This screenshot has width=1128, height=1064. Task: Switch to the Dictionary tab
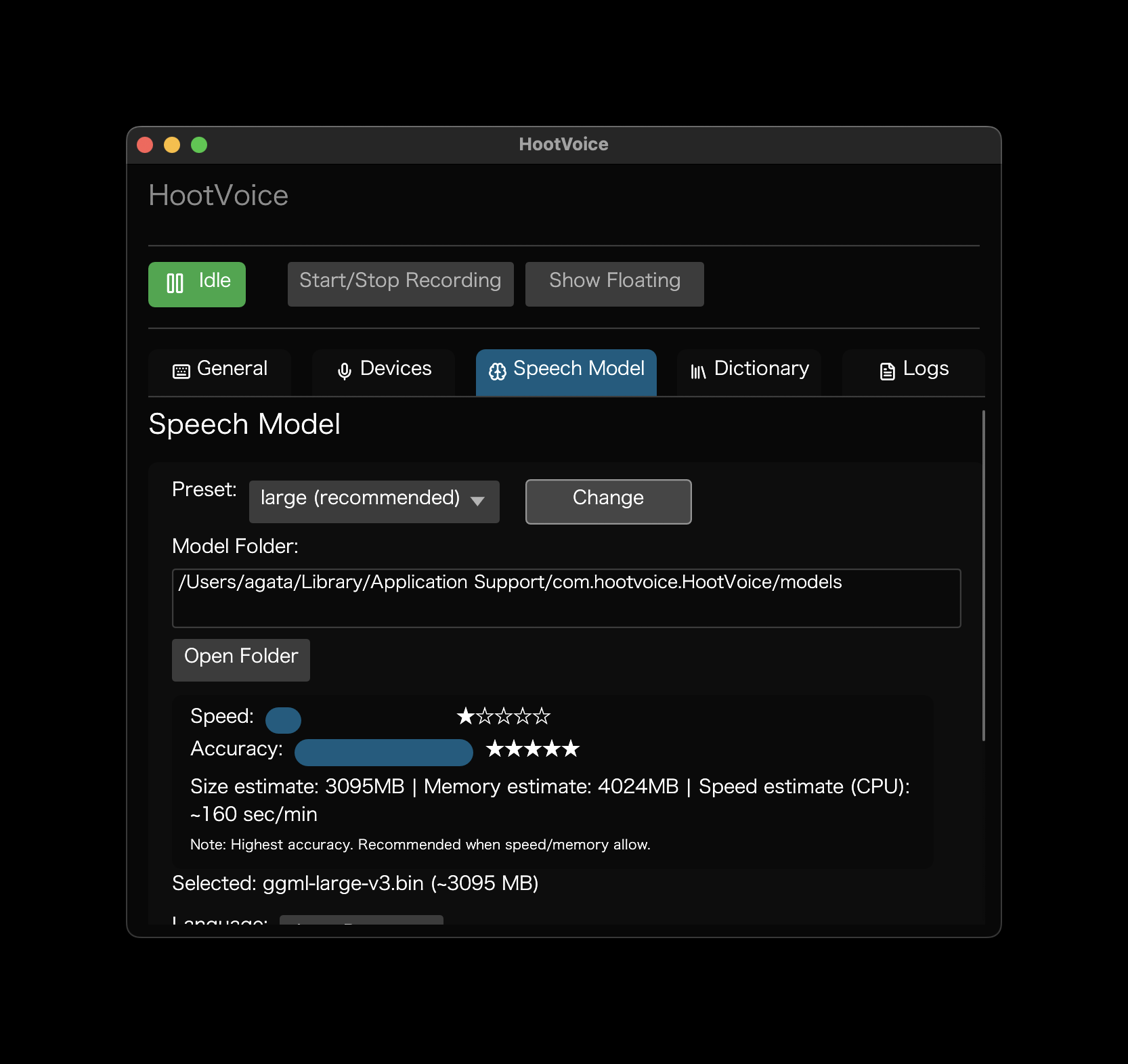tap(750, 370)
